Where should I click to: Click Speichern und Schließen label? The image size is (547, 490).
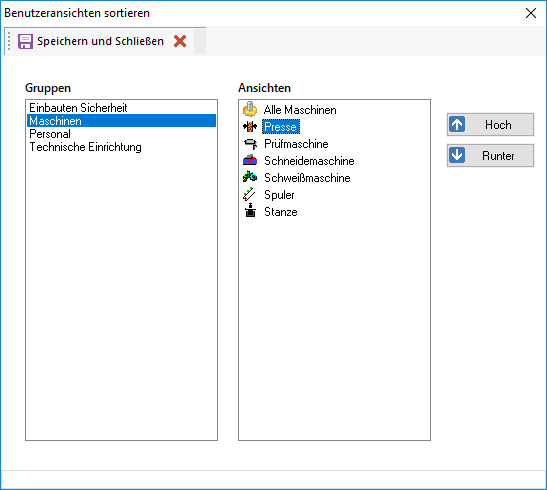pyautogui.click(x=100, y=41)
